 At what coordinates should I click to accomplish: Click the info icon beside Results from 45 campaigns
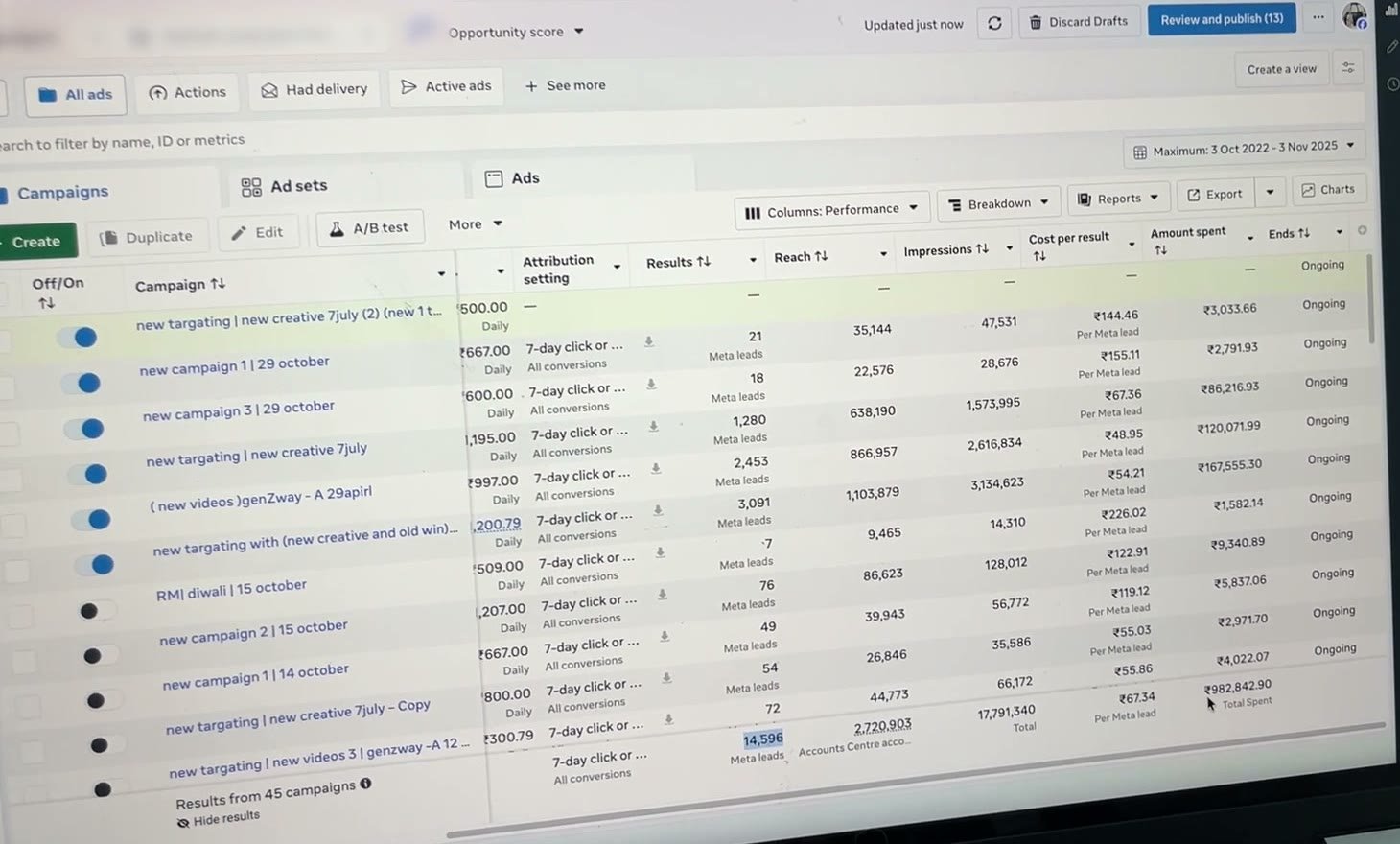(x=365, y=784)
